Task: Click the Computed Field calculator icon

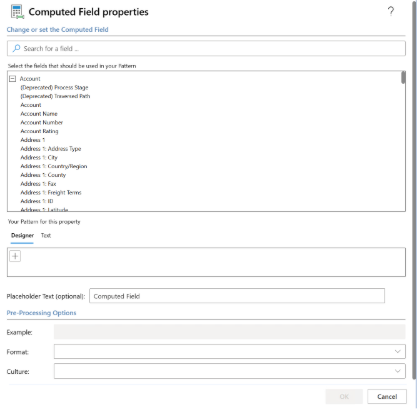Action: 17,12
